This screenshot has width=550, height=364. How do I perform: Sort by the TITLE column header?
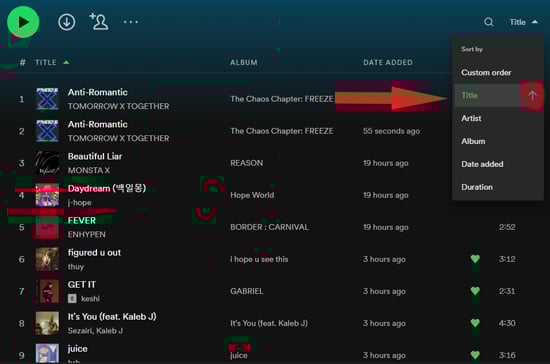click(46, 62)
